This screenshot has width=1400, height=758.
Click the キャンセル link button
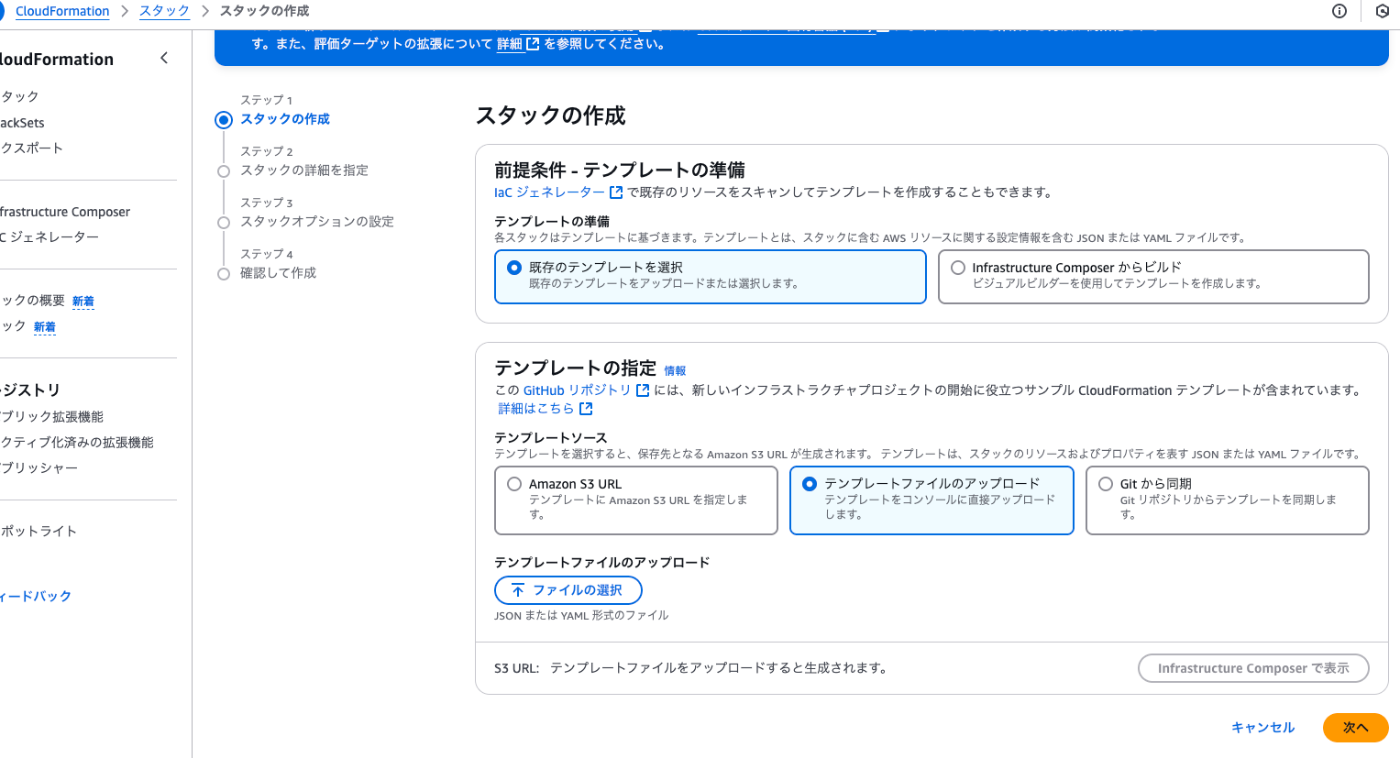pyautogui.click(x=1263, y=728)
